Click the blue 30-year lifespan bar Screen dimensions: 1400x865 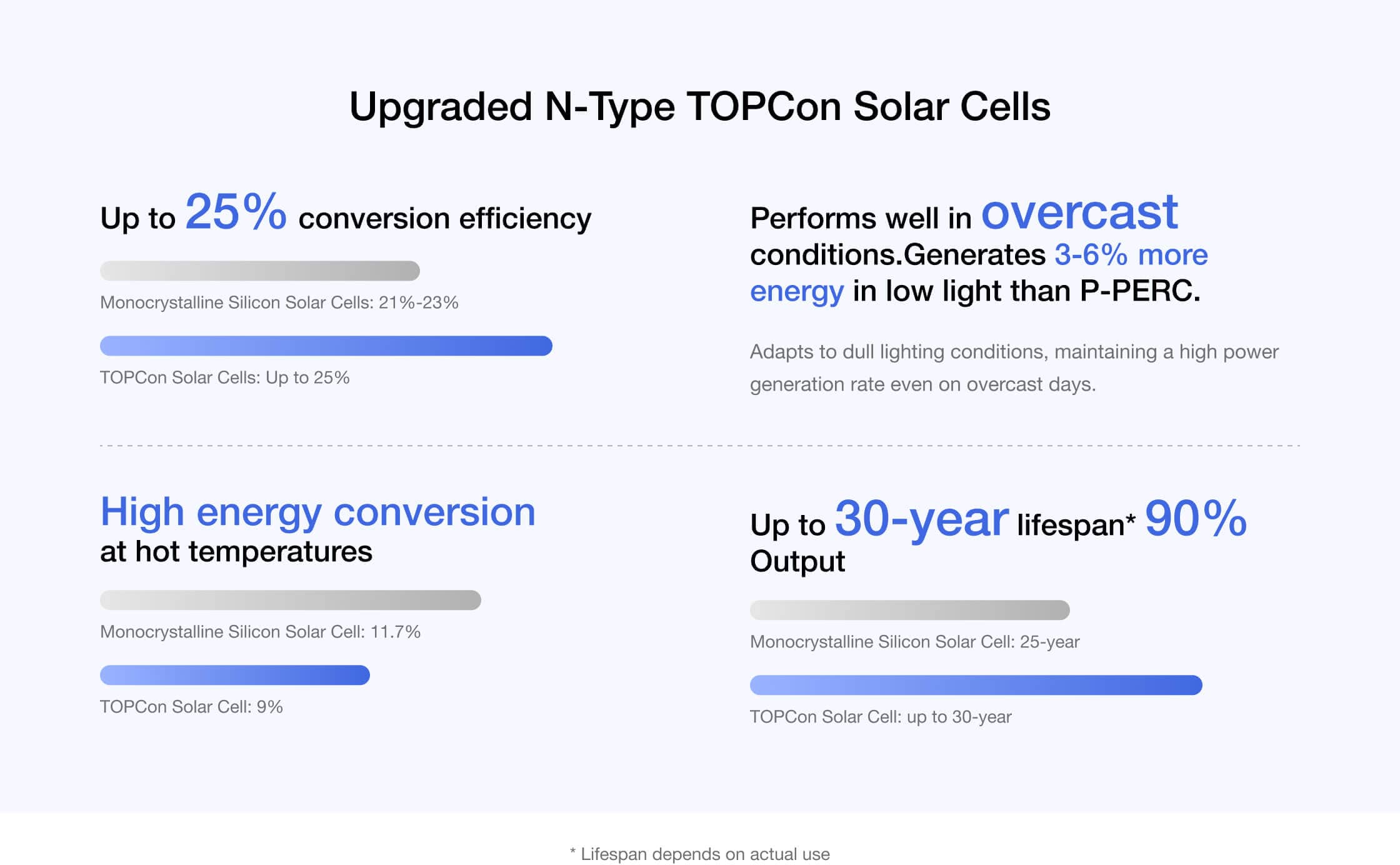(x=976, y=685)
